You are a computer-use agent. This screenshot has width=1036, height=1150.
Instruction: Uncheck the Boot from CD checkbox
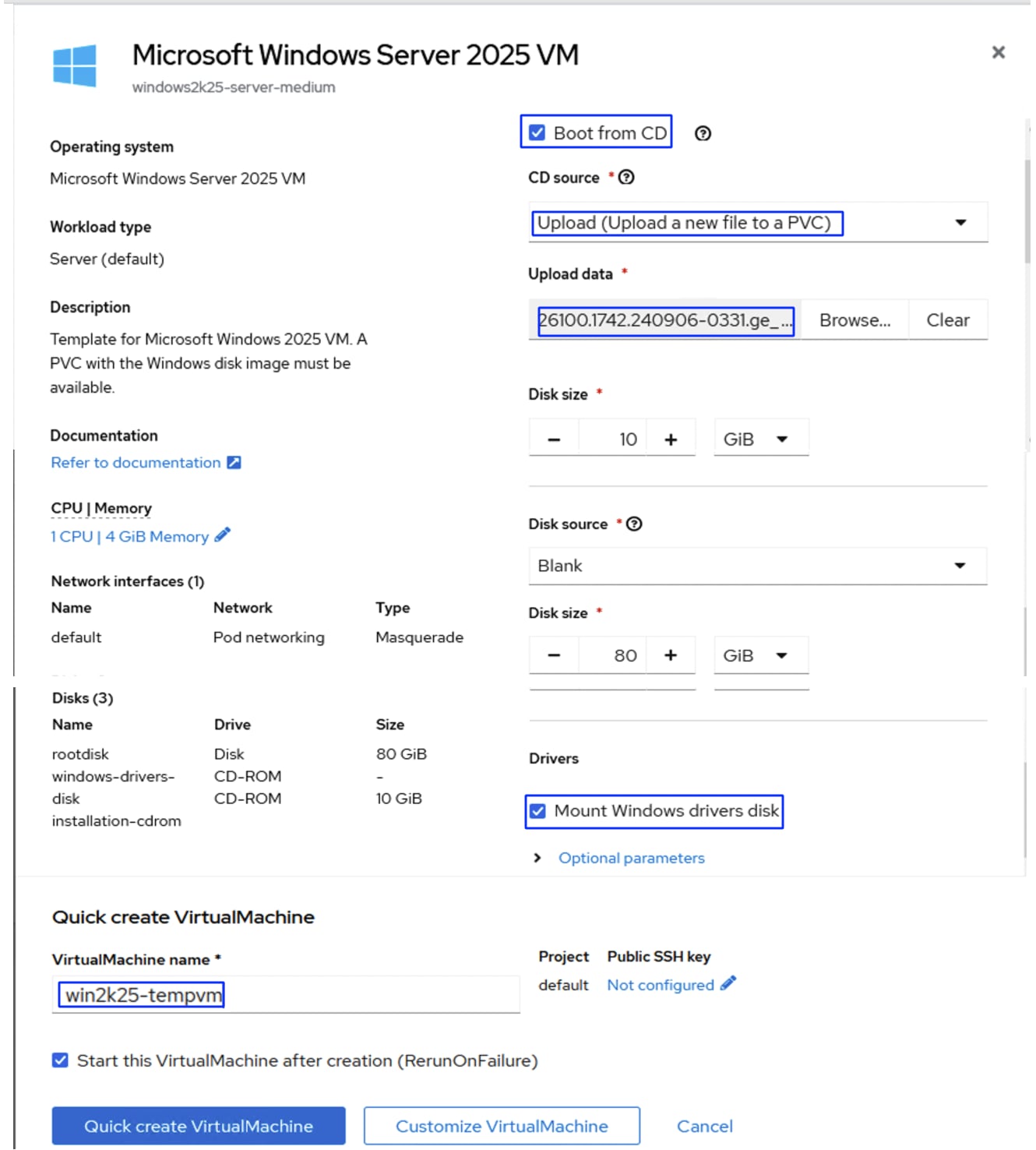click(x=537, y=133)
